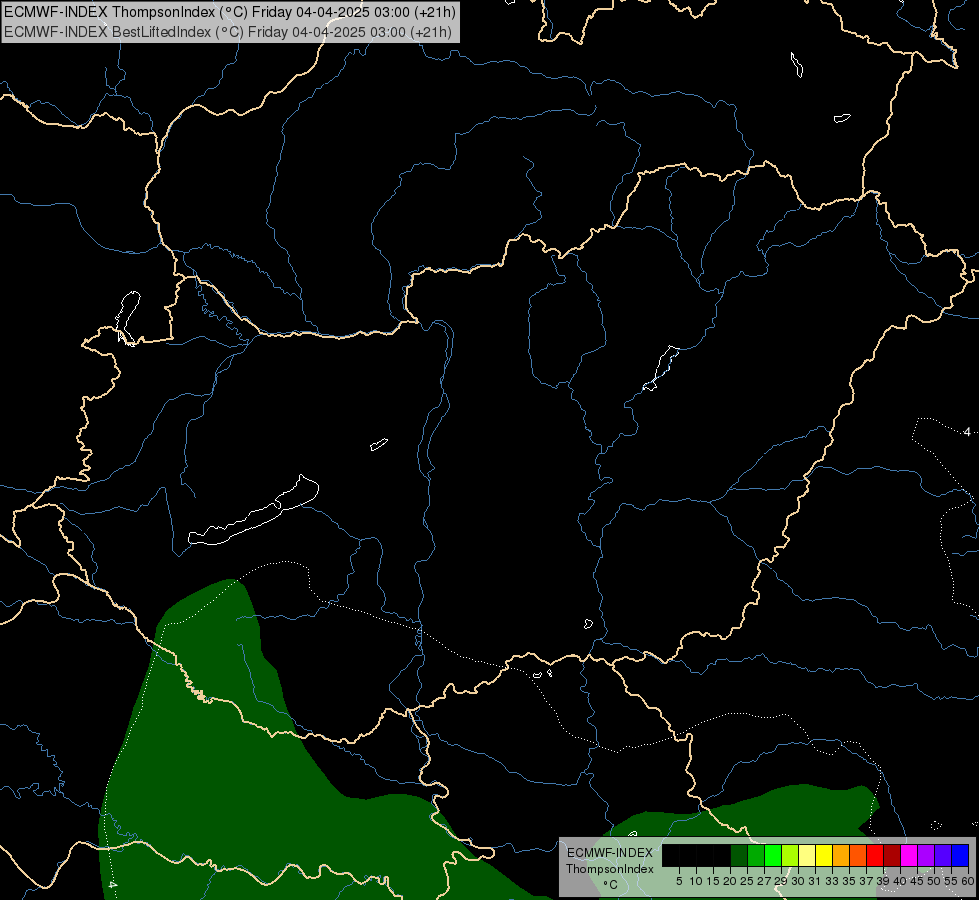Click the indigo 50–55 legend swatch
Image resolution: width=979 pixels, height=900 pixels.
943,856
